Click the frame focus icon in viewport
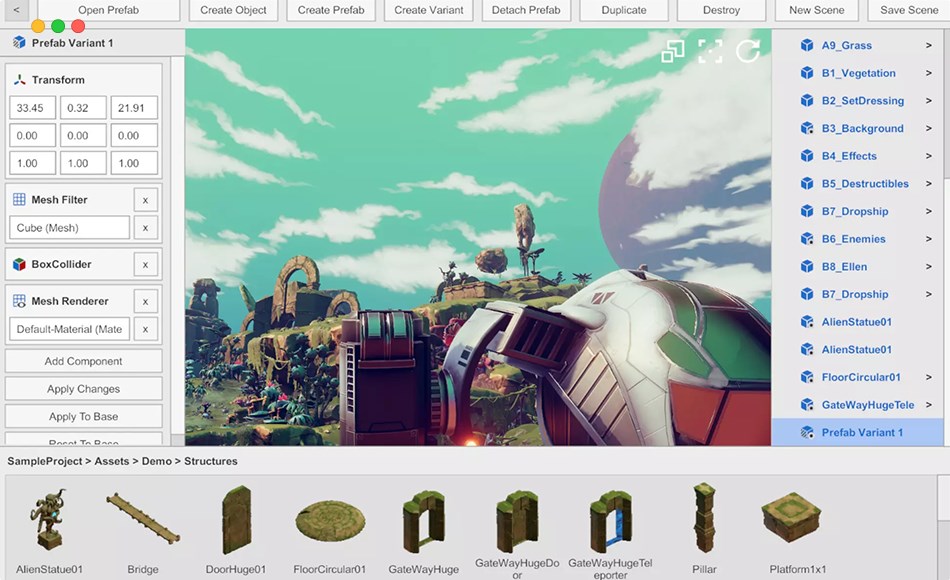This screenshot has width=950, height=580. 710,52
